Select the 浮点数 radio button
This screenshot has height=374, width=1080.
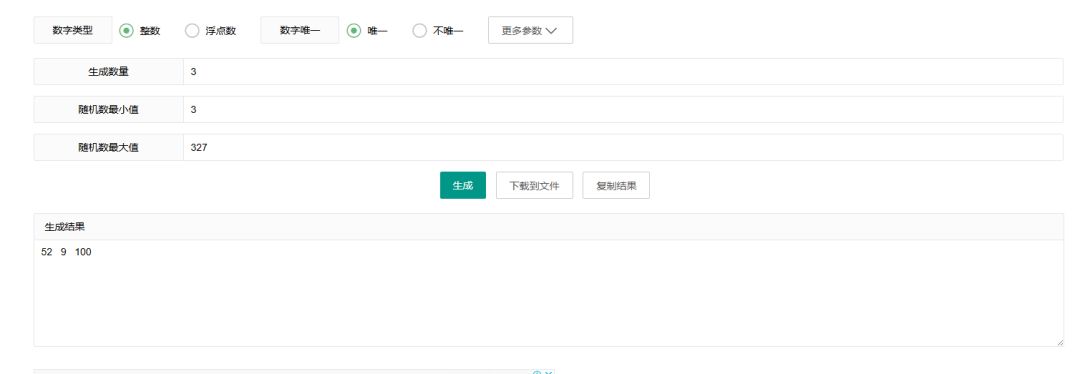192,30
